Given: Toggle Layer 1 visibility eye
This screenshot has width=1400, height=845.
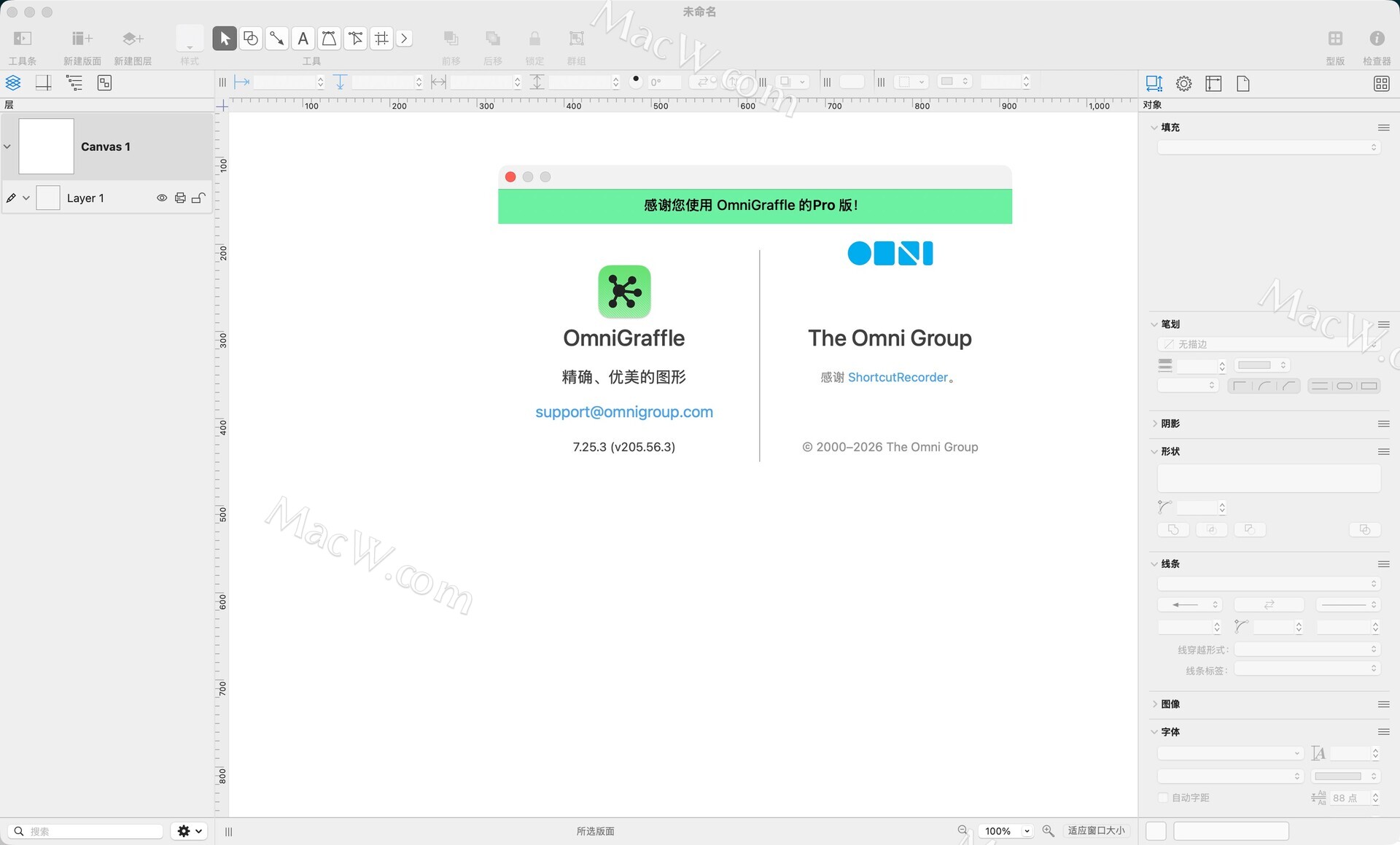Looking at the screenshot, I should (162, 198).
